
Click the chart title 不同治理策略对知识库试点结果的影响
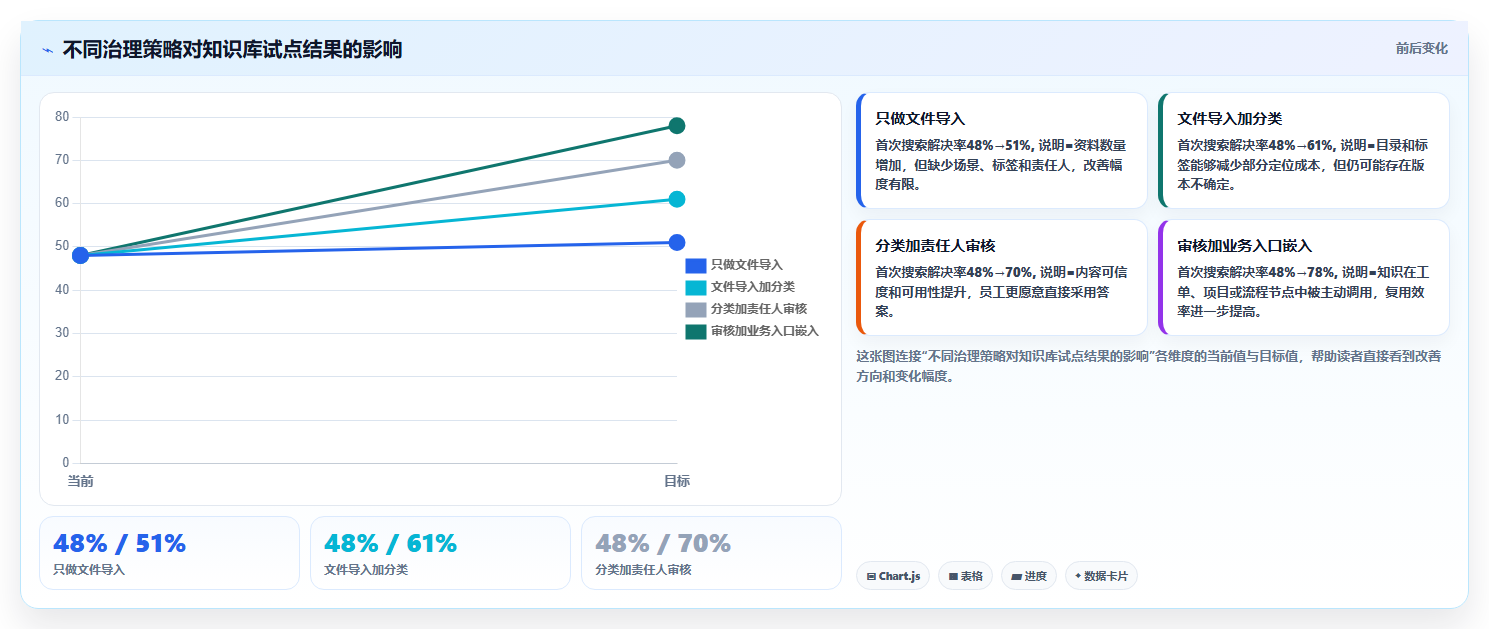tap(232, 49)
